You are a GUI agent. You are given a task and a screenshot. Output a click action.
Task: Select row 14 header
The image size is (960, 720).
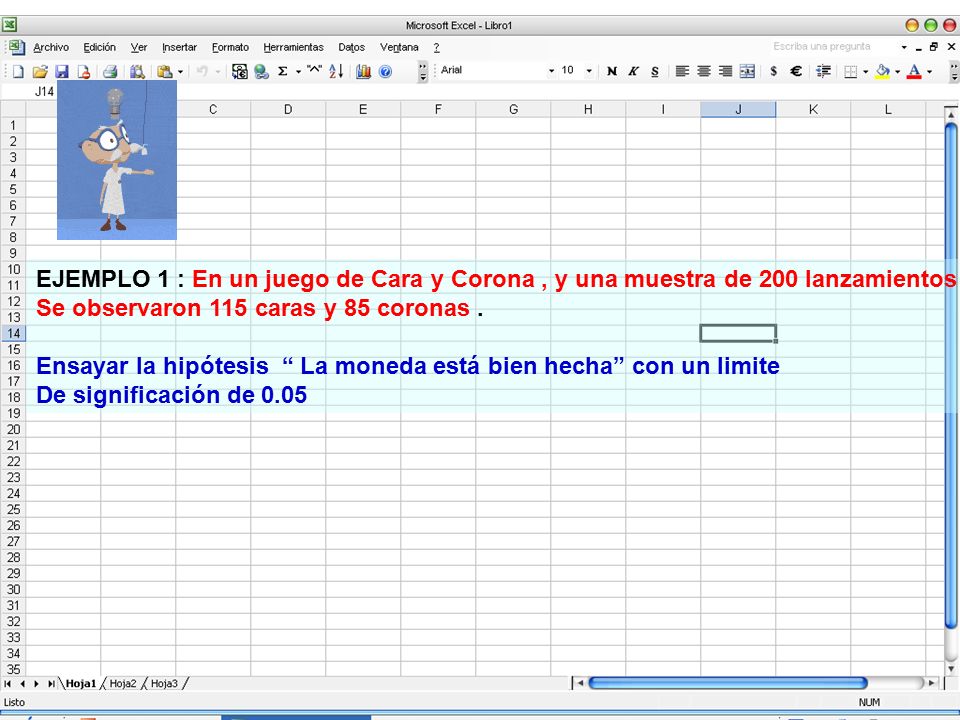(x=13, y=334)
